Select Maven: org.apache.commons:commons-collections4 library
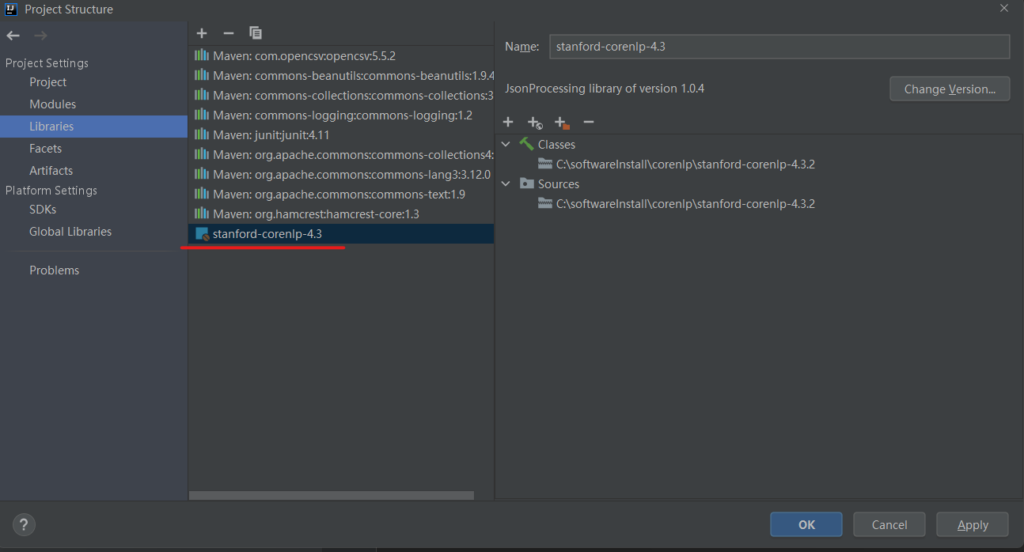This screenshot has height=552, width=1024. pyautogui.click(x=341, y=155)
